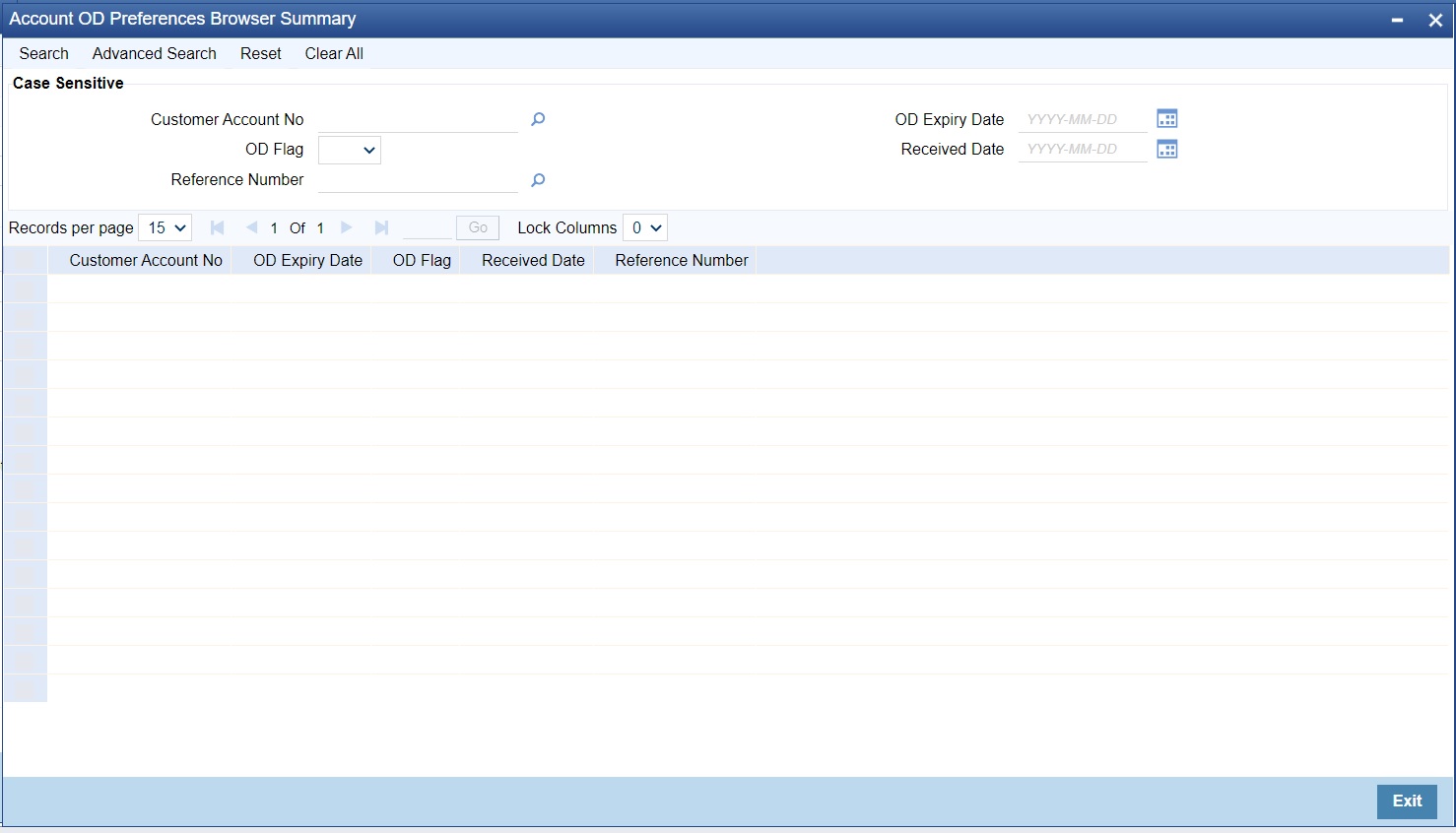Expand the OD Flag dropdown

(350, 150)
